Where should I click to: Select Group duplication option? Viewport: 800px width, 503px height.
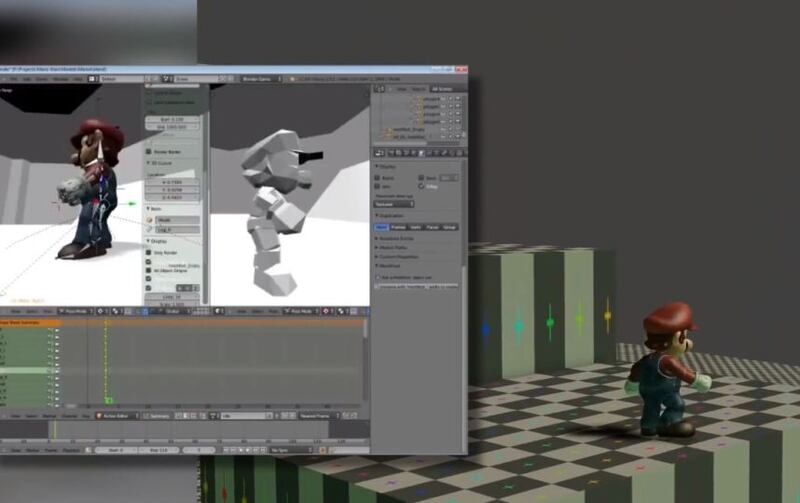[449, 227]
